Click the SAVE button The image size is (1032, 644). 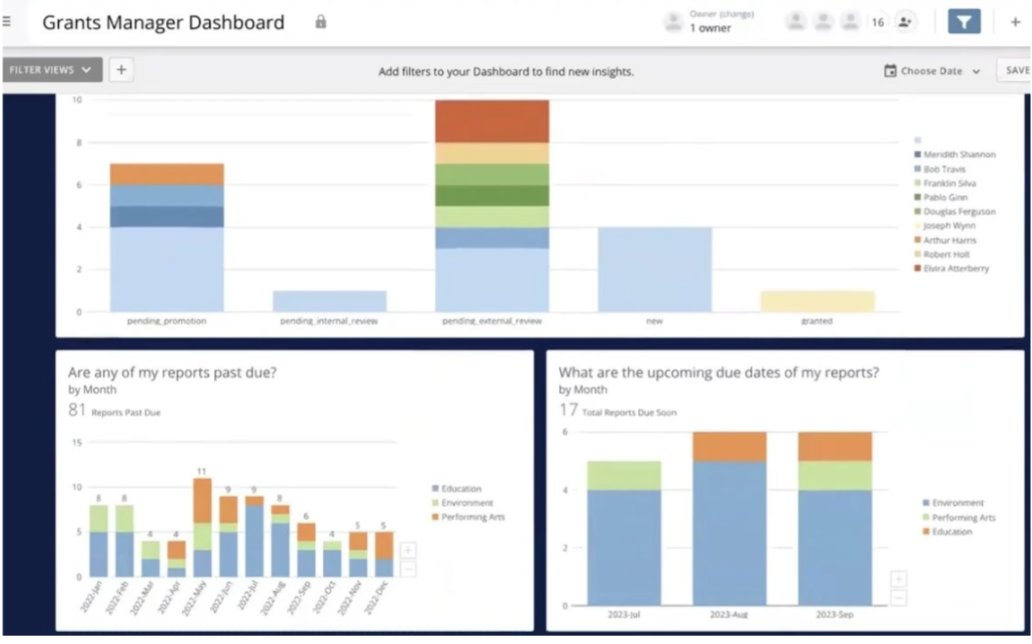click(x=1016, y=70)
